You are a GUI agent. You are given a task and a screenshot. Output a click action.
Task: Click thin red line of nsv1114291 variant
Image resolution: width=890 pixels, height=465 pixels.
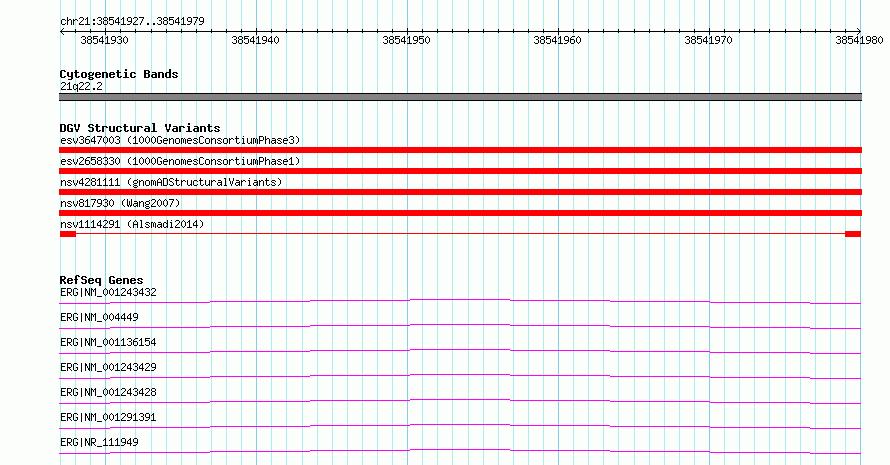(x=460, y=234)
